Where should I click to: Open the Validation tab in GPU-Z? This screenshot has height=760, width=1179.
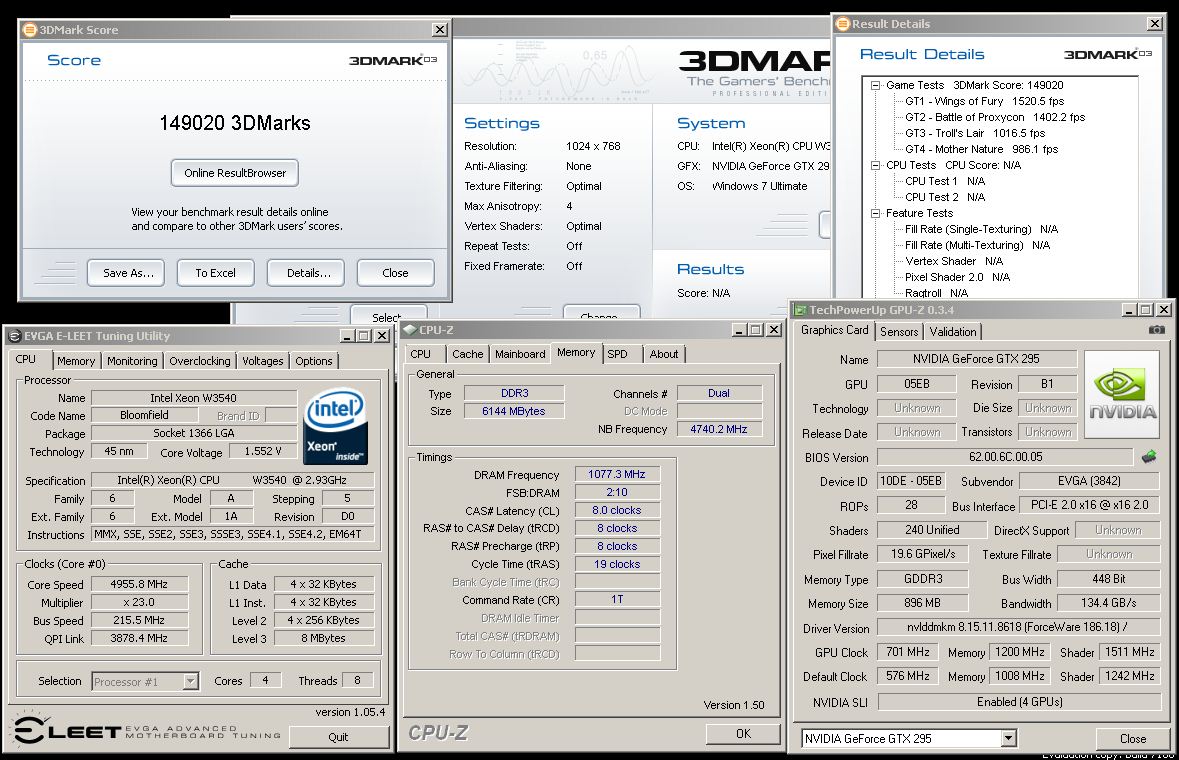point(953,332)
